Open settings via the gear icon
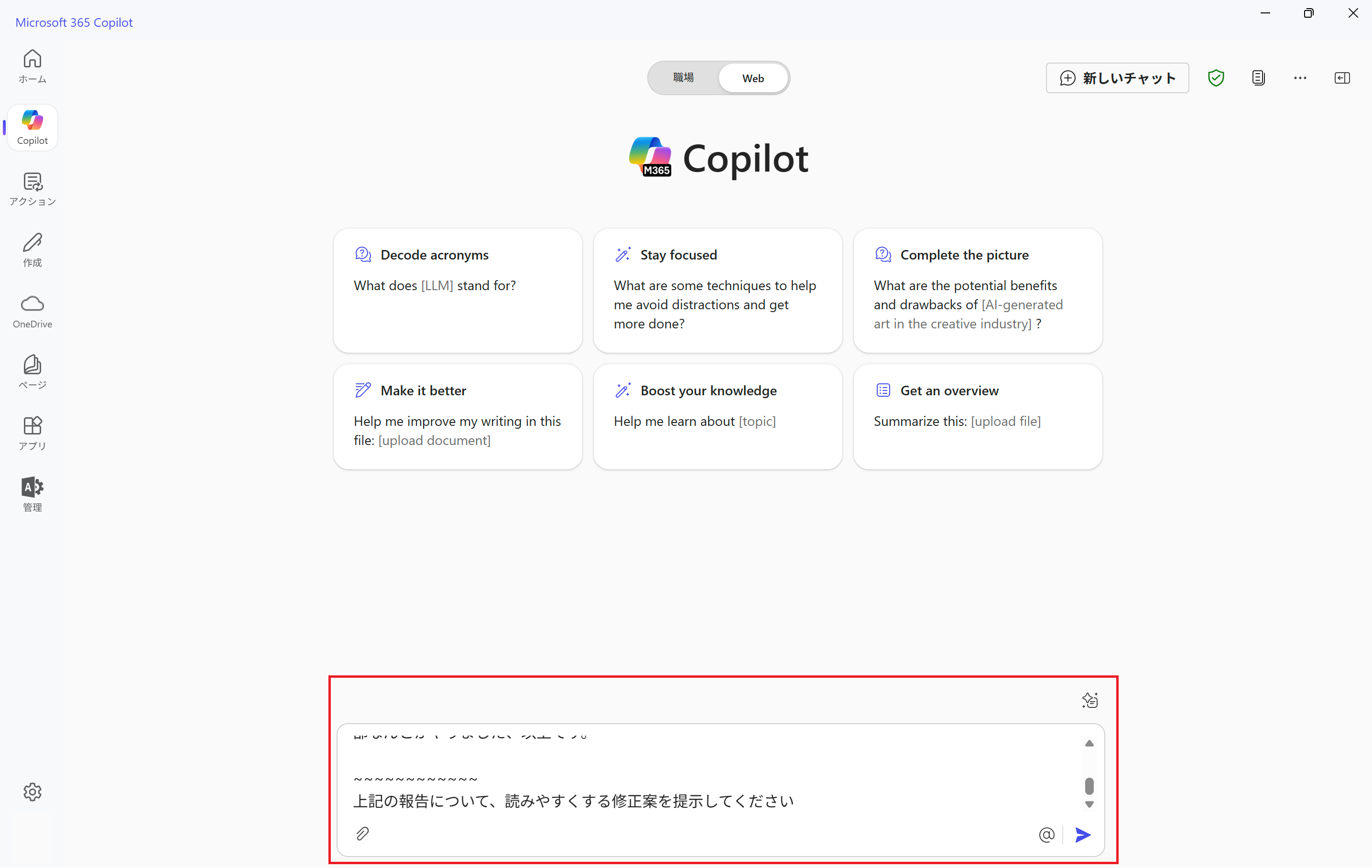Screen dimensions: 1372x868 [x=33, y=792]
